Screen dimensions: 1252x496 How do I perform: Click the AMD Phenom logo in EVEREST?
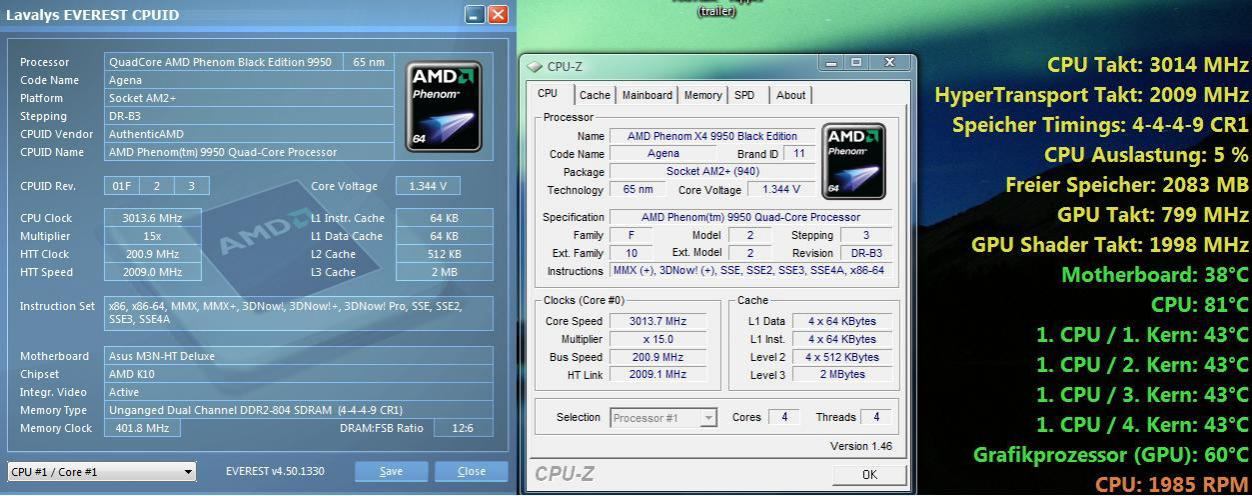[445, 107]
